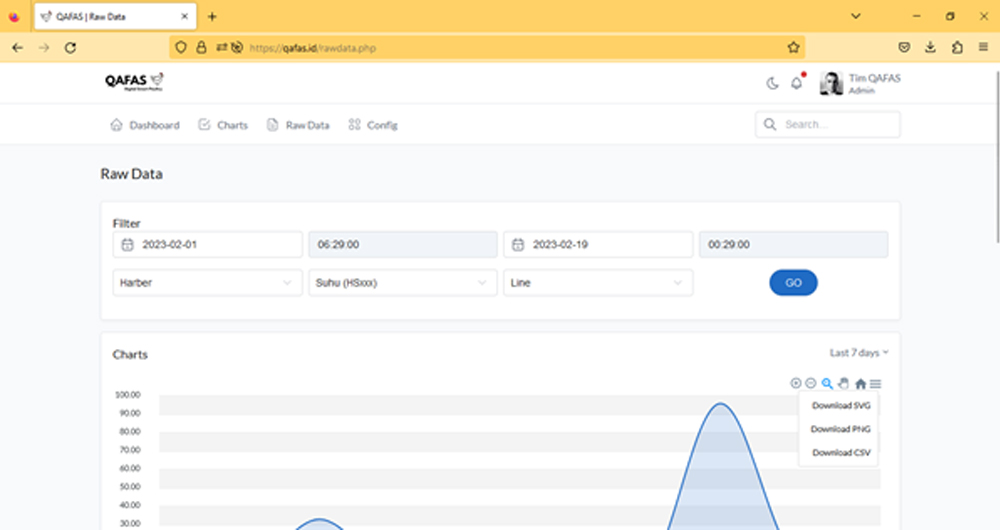Go to the Dashboard nav tab

pos(145,125)
